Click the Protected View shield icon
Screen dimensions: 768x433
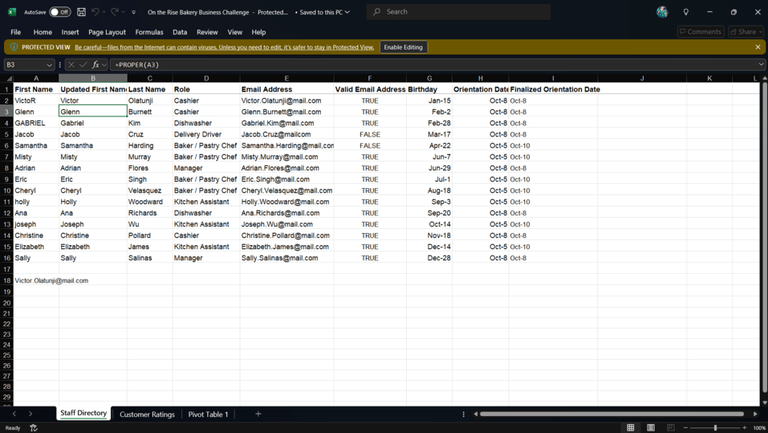click(14, 47)
